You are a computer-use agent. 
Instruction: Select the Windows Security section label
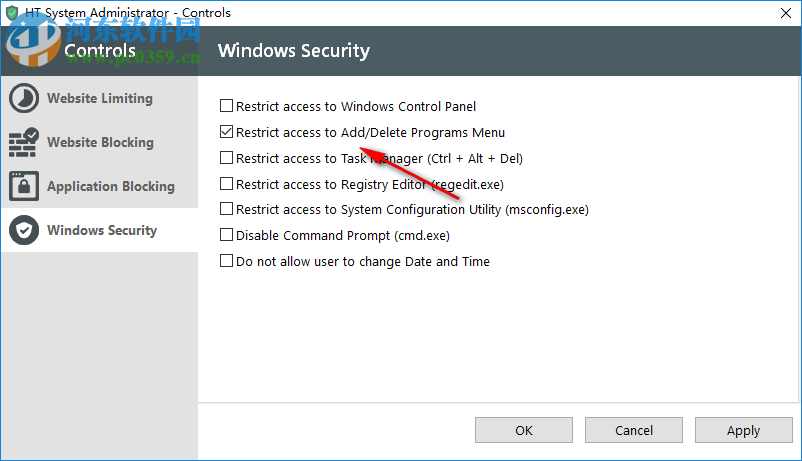(102, 231)
